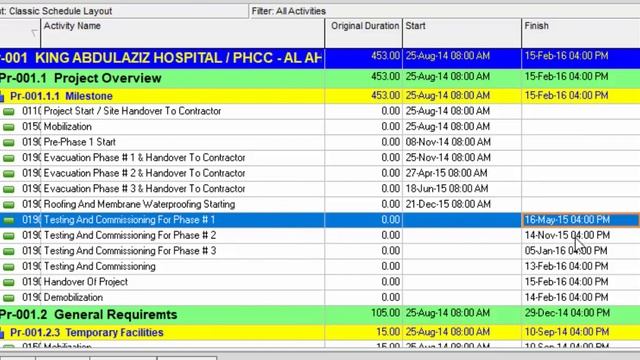Click icon of Testing And Commissioning Phase # 3

click(9, 251)
